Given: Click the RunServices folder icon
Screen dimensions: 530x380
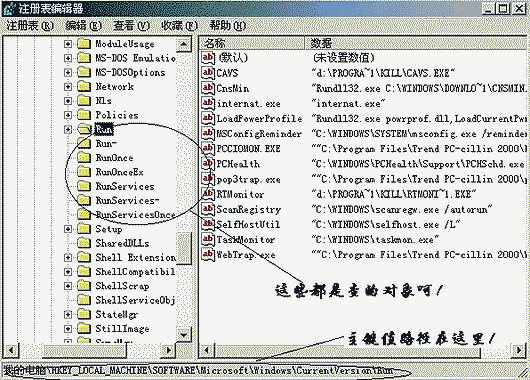Looking at the screenshot, I should pyautogui.click(x=84, y=186).
